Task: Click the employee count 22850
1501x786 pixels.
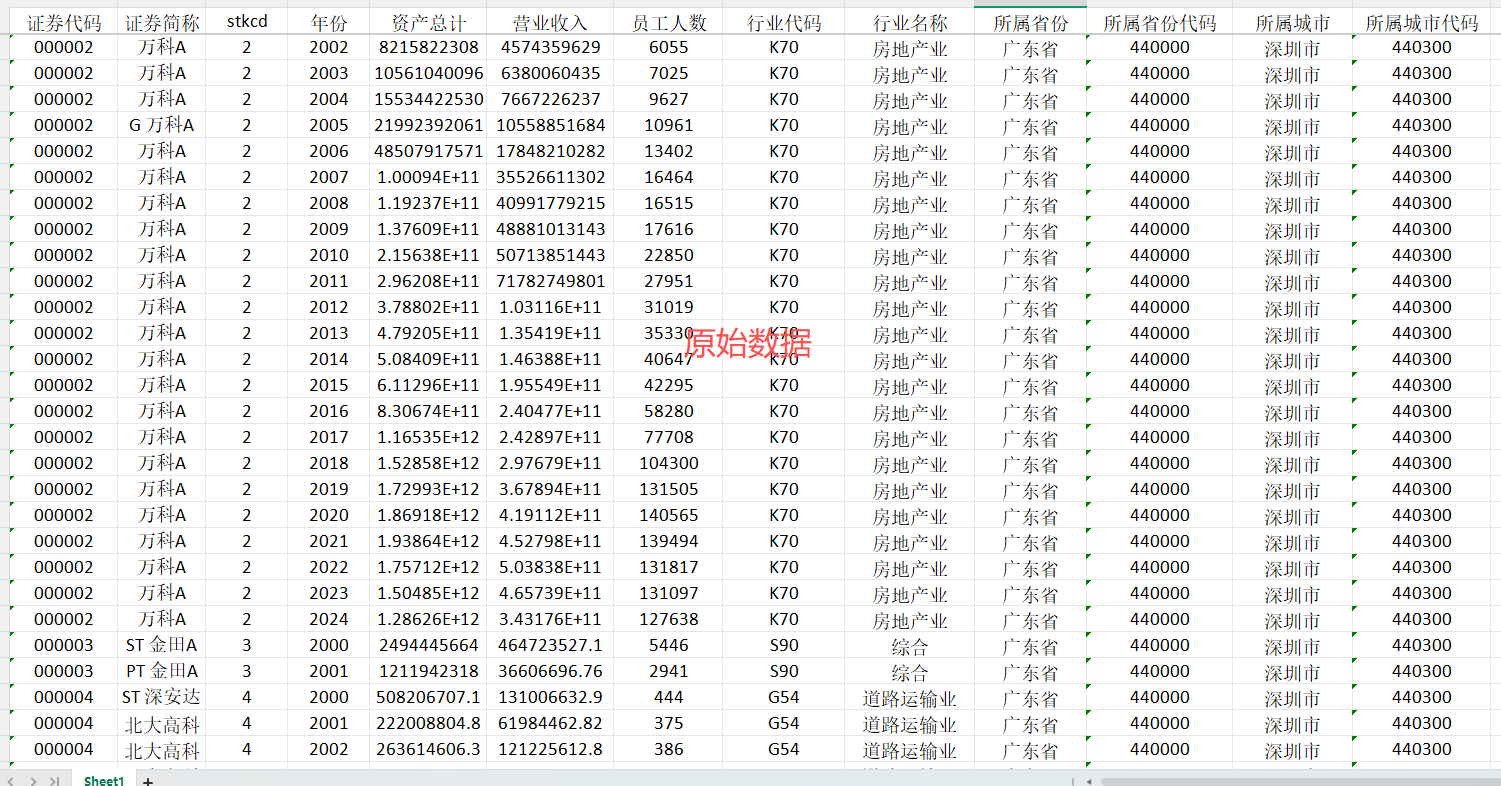Action: (669, 255)
